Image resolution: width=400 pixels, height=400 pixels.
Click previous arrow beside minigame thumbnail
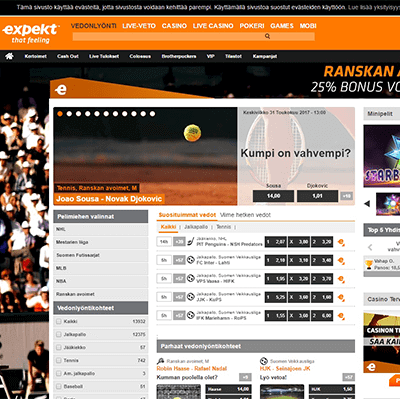point(367,203)
